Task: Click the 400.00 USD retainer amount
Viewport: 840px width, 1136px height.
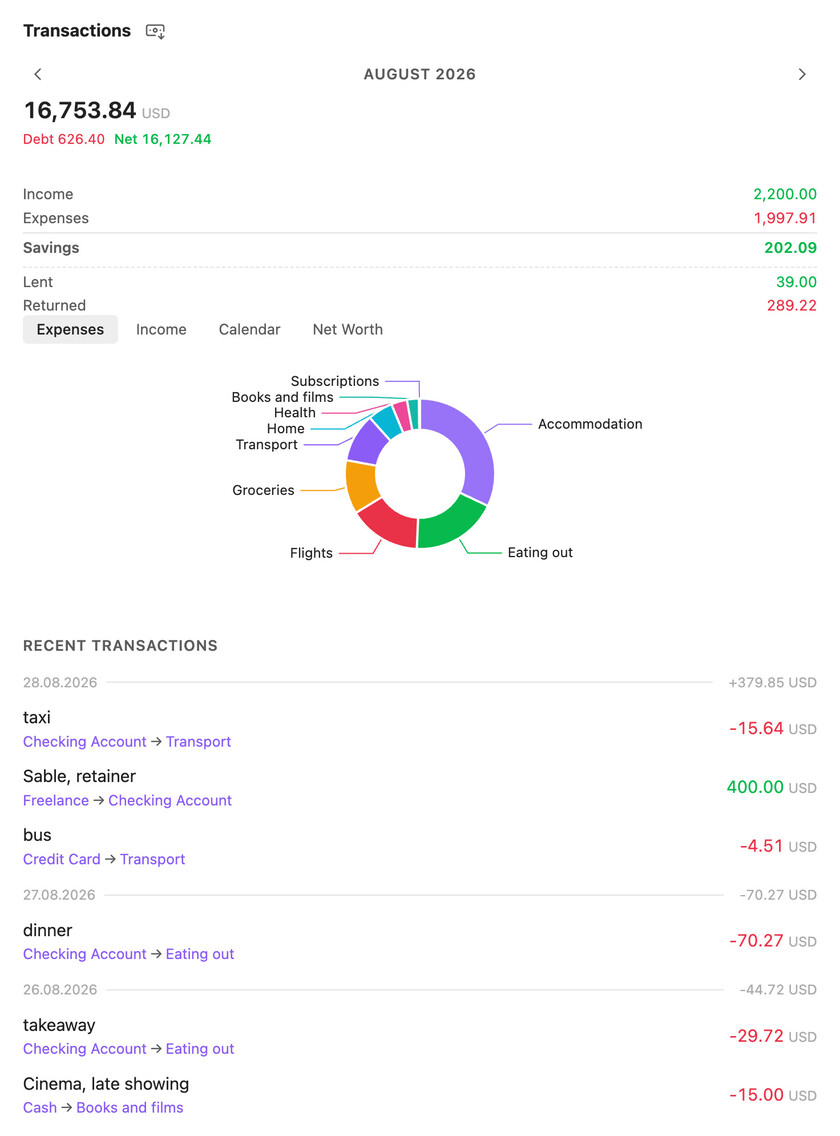Action: click(x=772, y=787)
